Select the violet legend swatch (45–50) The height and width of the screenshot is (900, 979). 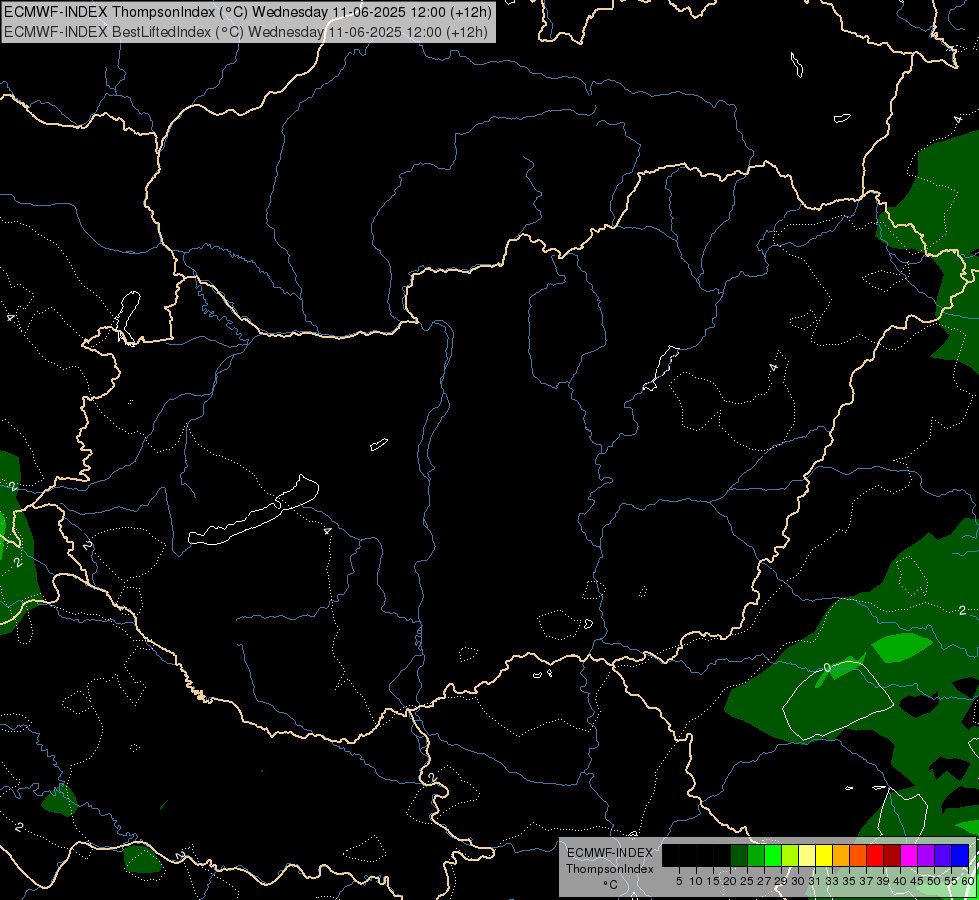tap(926, 855)
